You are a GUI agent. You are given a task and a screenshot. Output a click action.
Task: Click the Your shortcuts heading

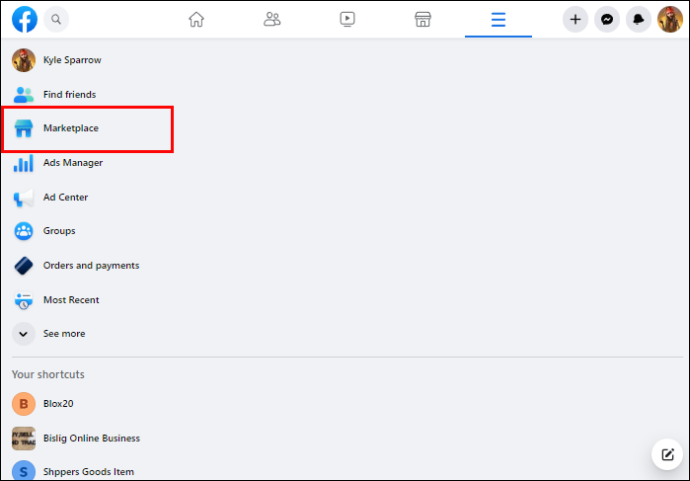(x=48, y=375)
